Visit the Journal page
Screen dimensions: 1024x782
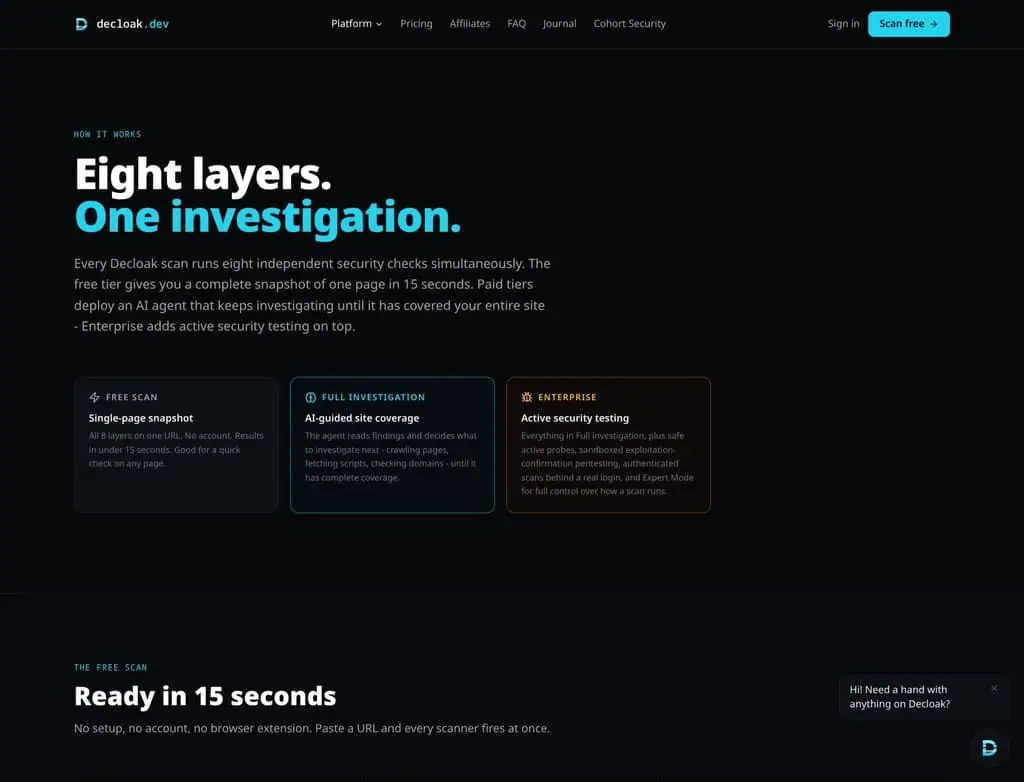[560, 24]
